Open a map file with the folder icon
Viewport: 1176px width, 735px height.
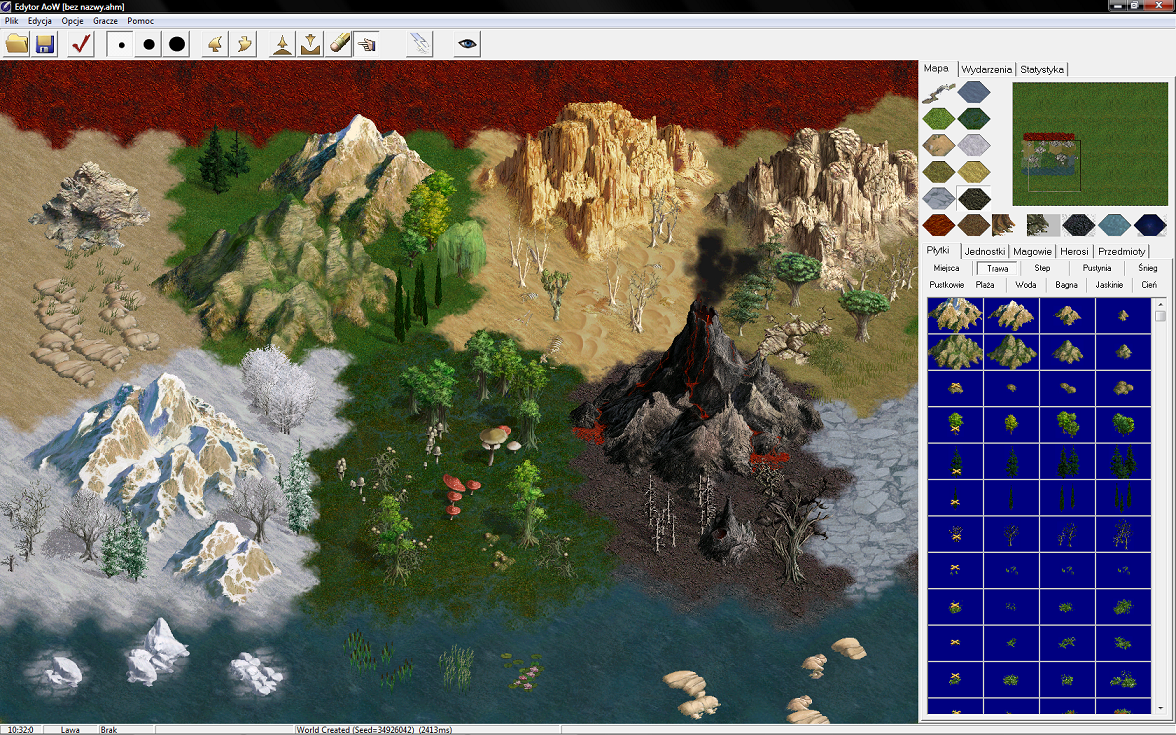[16, 44]
